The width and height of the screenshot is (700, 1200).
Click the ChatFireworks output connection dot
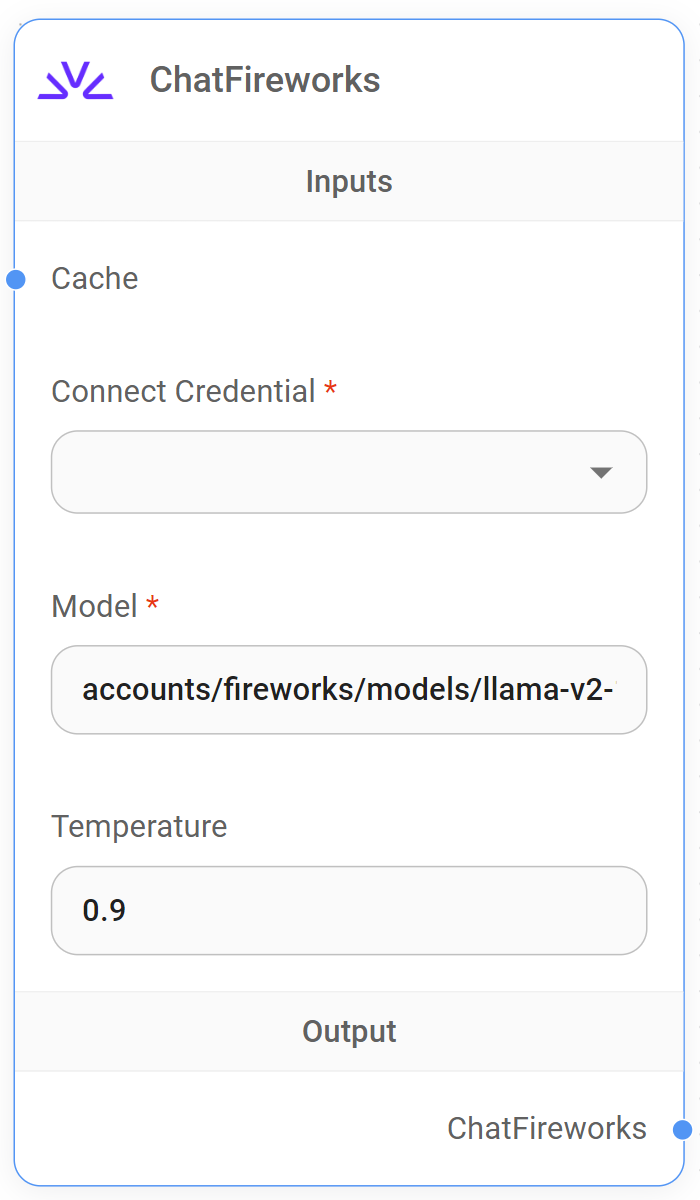[686, 1130]
